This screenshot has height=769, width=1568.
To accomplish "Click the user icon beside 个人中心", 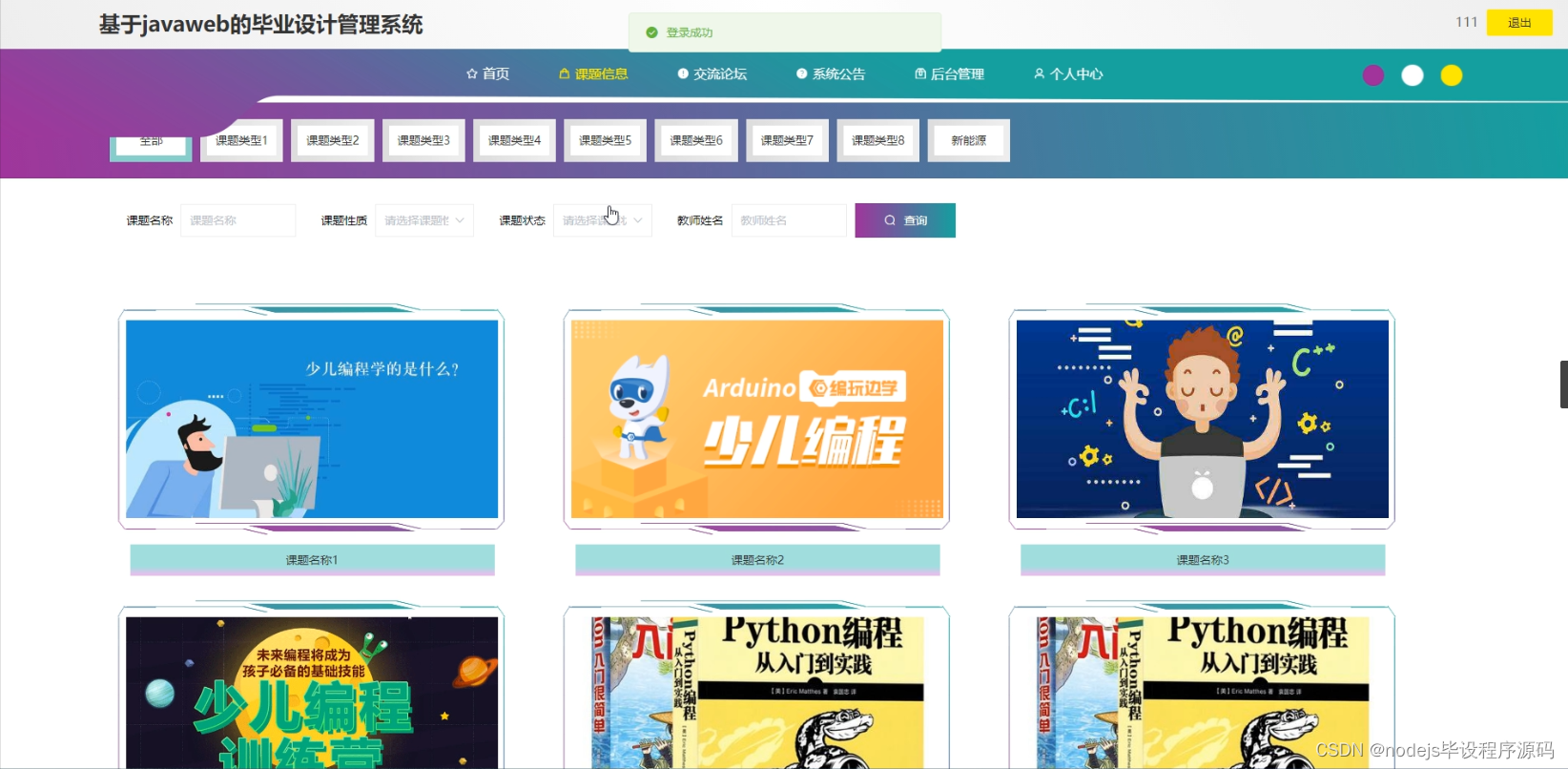I will [x=1040, y=74].
